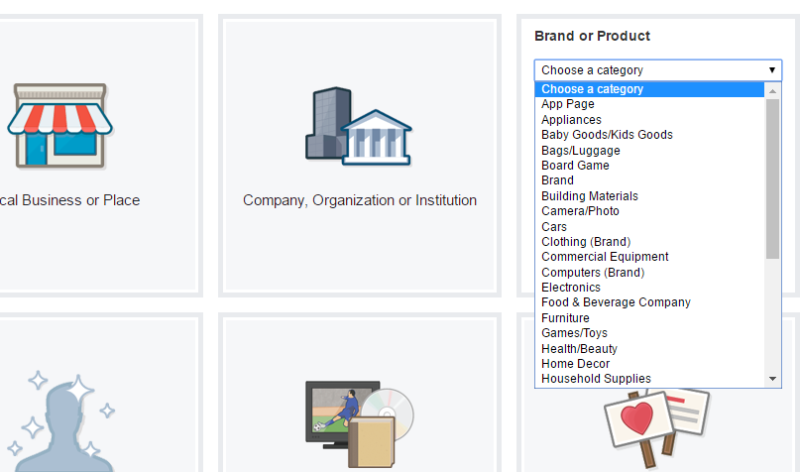Select App Page from the category list
The image size is (800, 472).
pyautogui.click(x=649, y=104)
